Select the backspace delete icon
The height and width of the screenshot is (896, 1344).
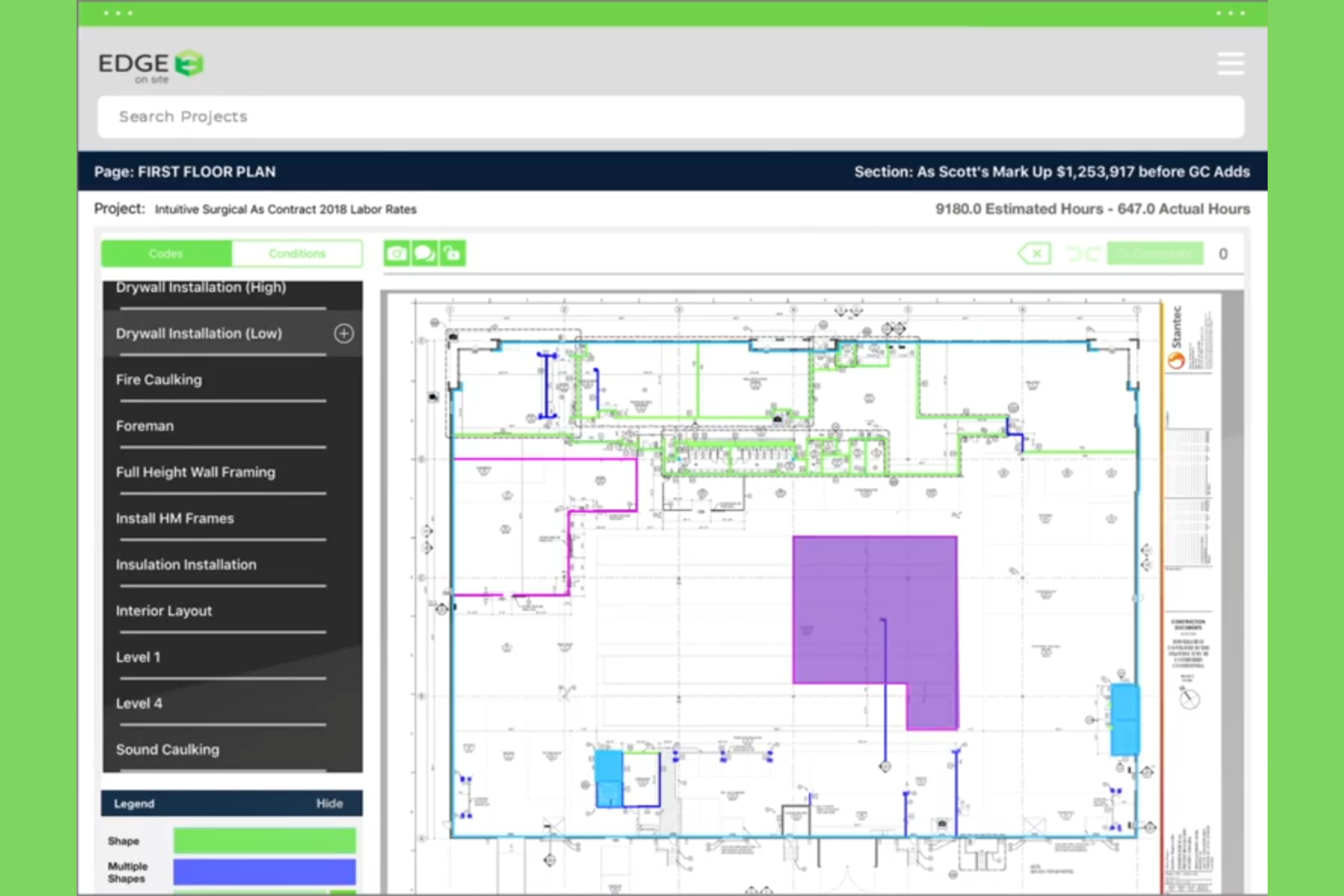[x=1033, y=253]
